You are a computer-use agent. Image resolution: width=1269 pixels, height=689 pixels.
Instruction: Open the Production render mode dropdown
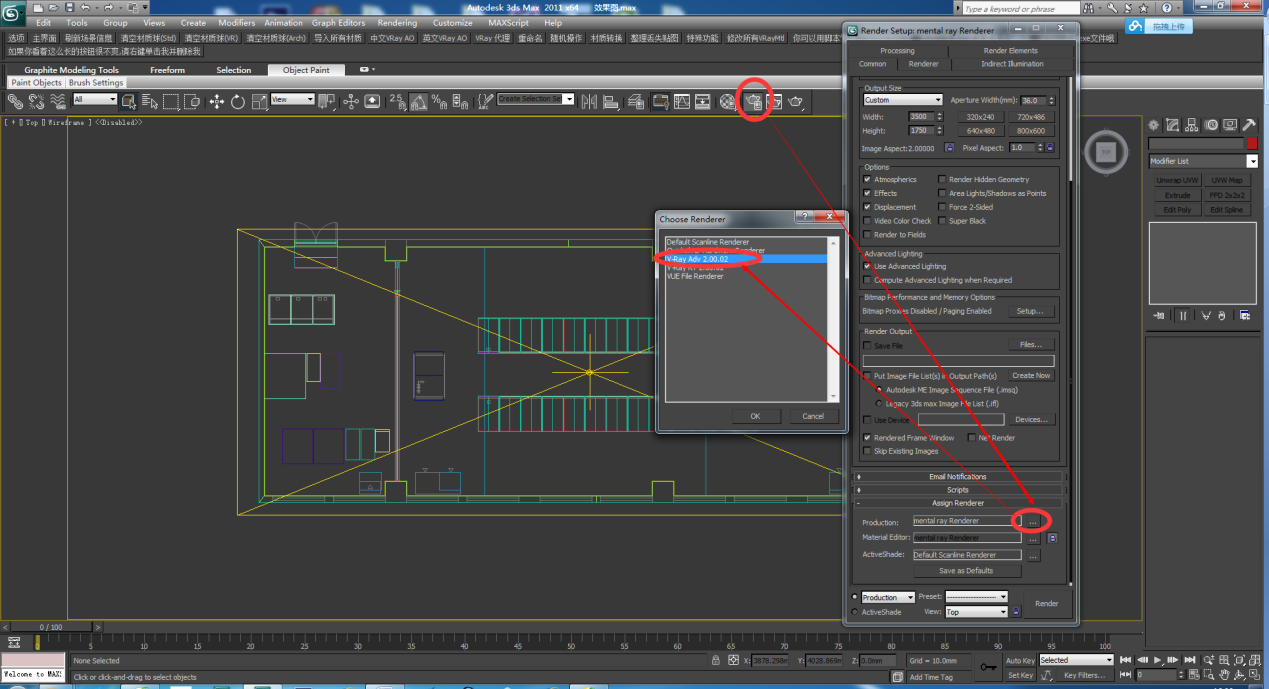888,597
